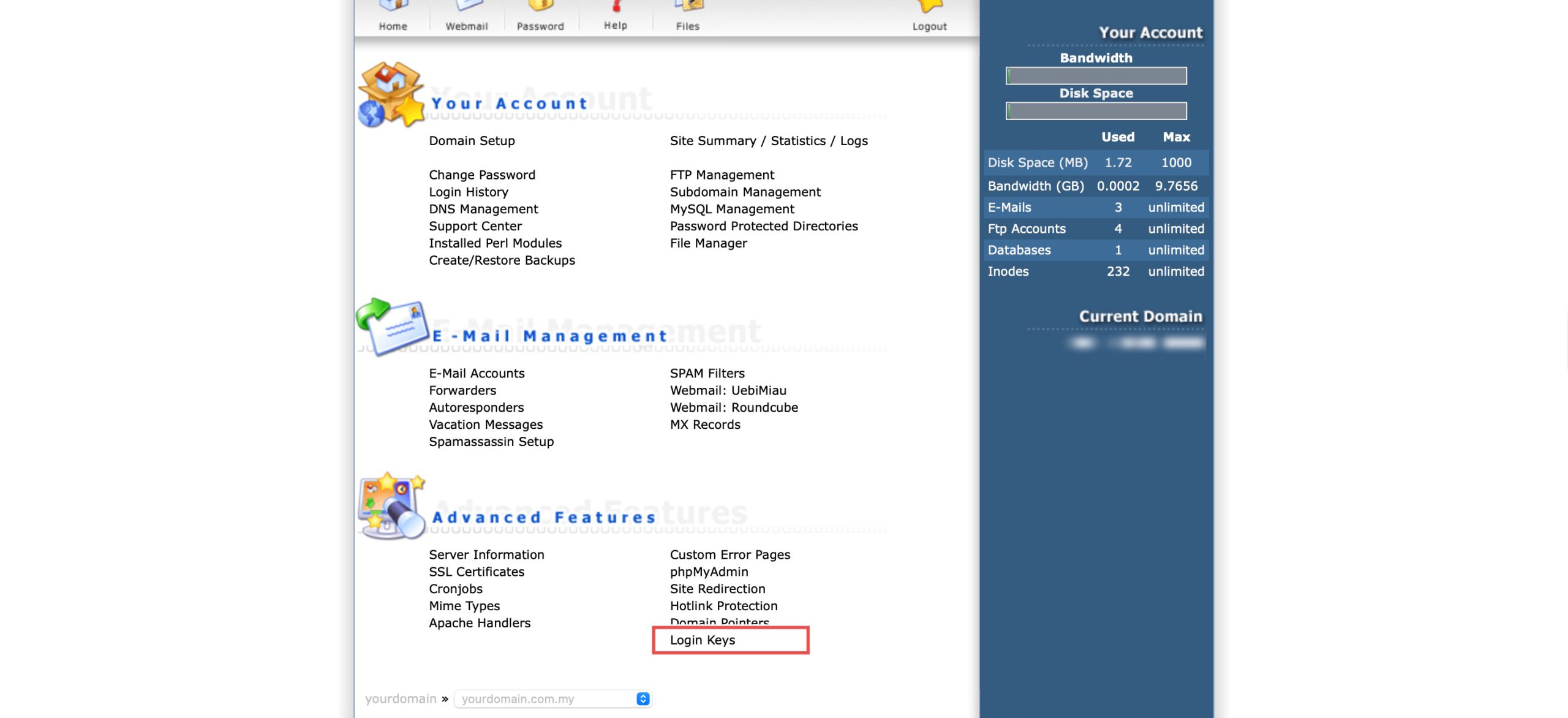Open the Help toolbar item
The image size is (1568, 718).
[616, 7]
